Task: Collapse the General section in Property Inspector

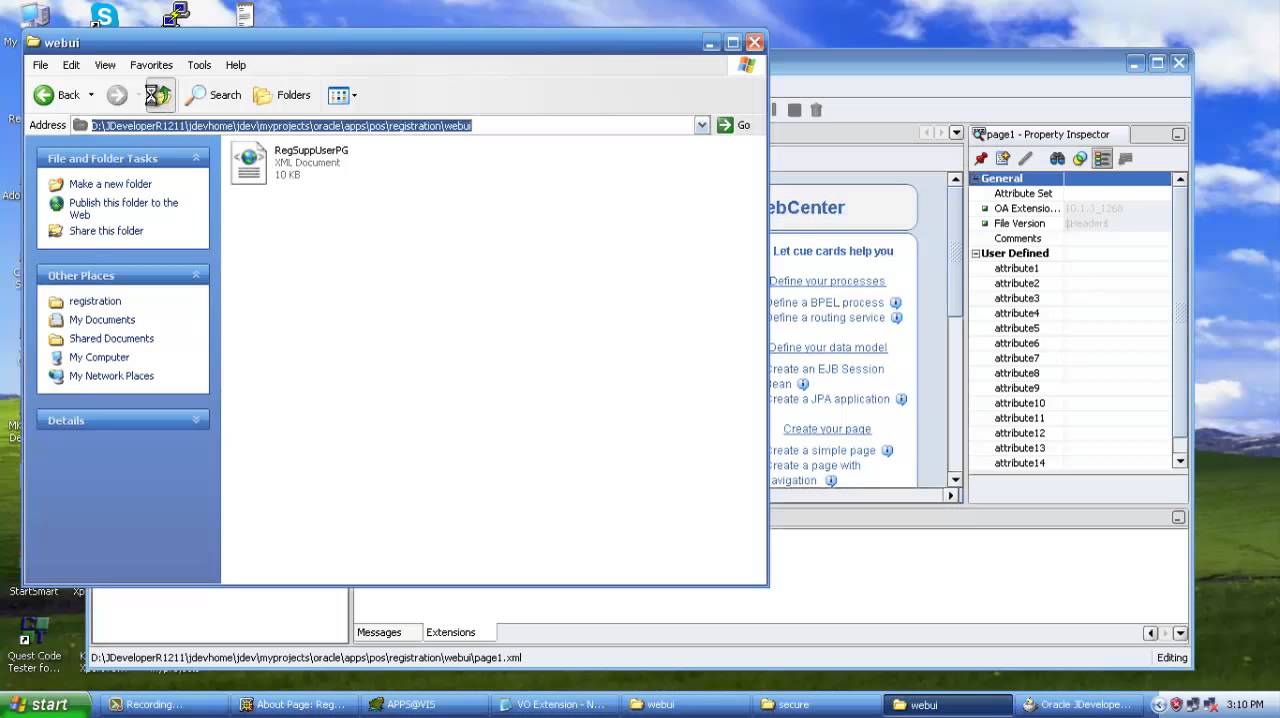Action: pyautogui.click(x=976, y=178)
